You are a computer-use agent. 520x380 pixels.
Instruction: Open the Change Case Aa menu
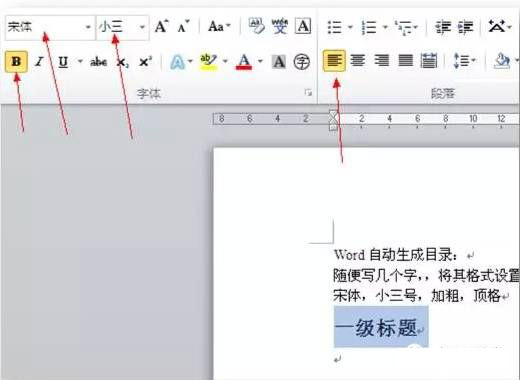pos(219,27)
